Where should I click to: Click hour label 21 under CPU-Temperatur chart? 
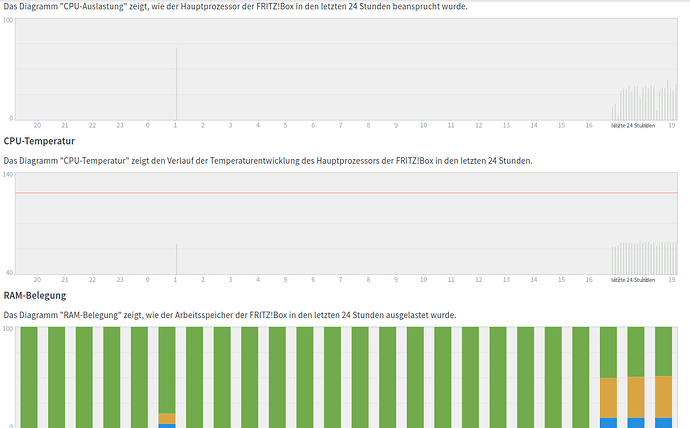click(x=65, y=280)
